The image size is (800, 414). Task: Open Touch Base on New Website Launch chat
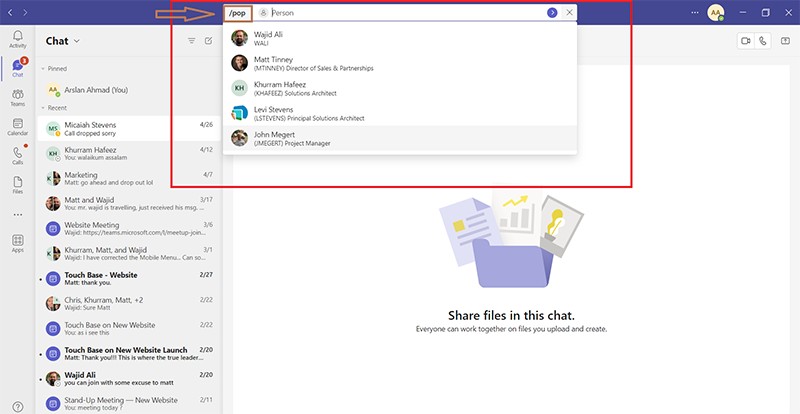coord(128,354)
